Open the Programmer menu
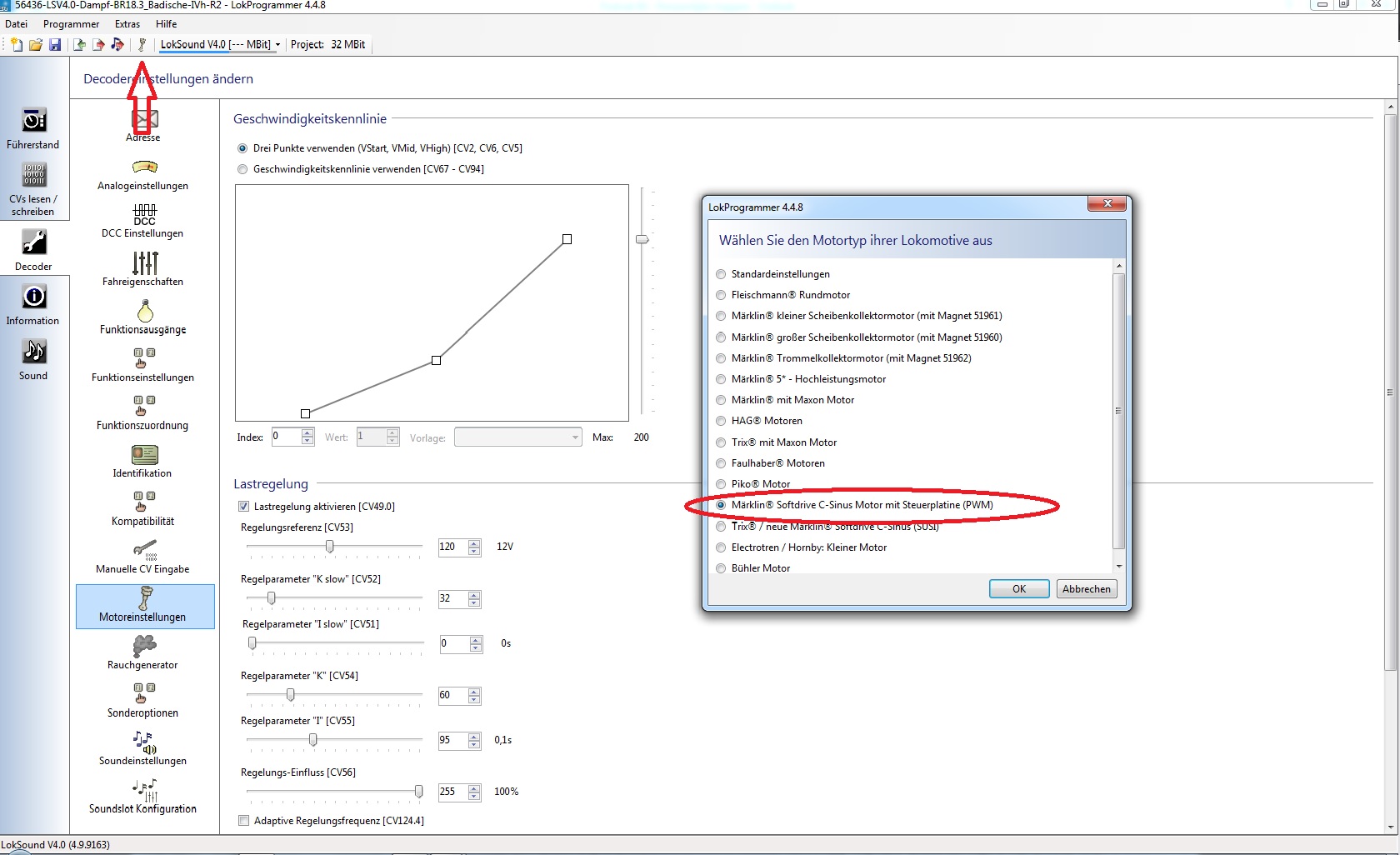This screenshot has height=855, width=1400. pos(71,24)
